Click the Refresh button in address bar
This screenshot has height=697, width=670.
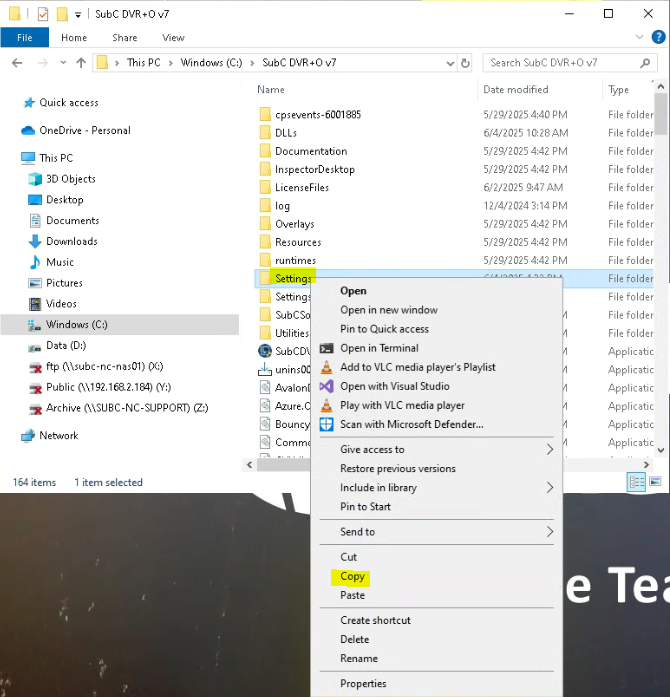465,63
